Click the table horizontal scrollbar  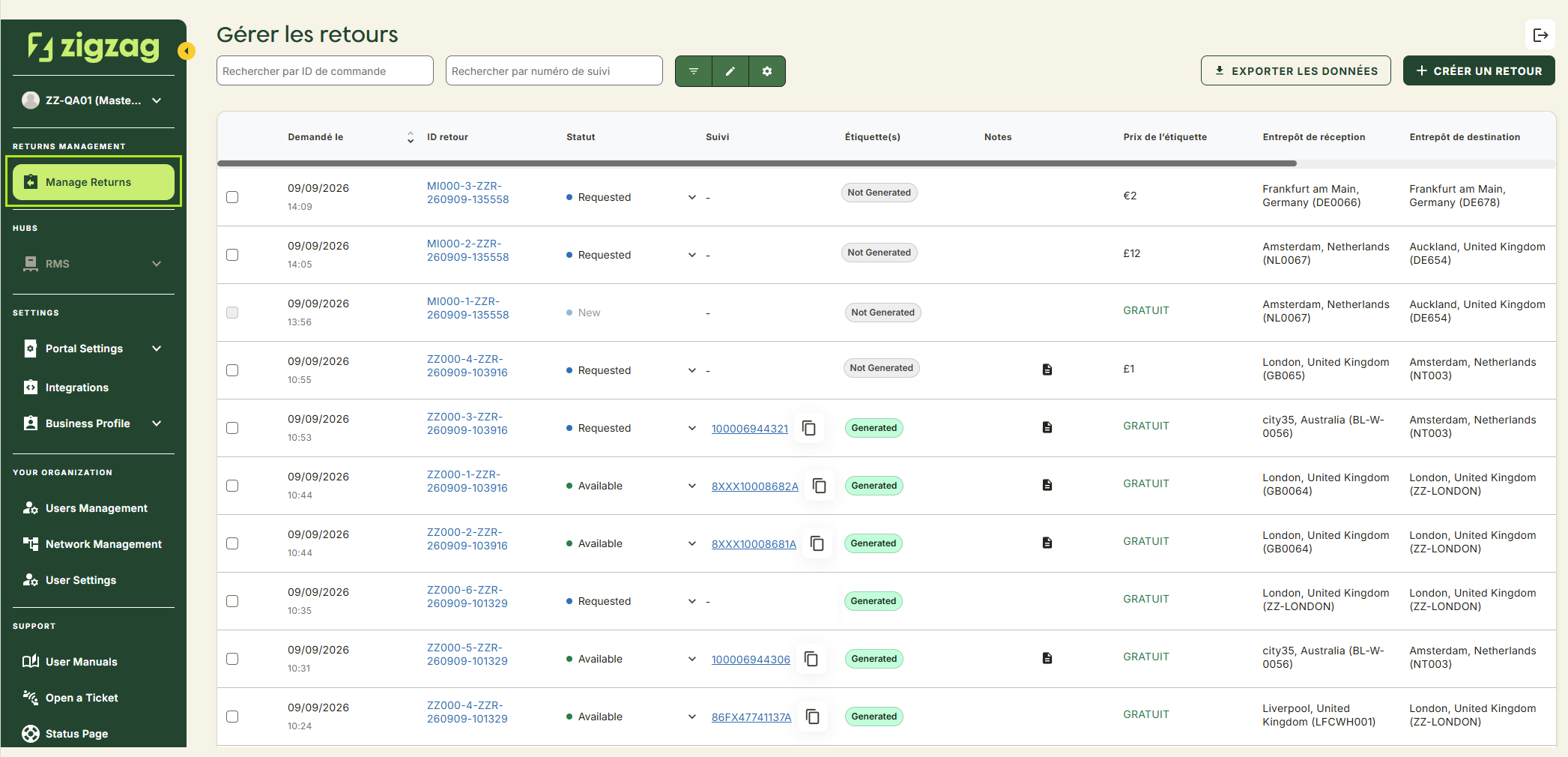point(757,163)
